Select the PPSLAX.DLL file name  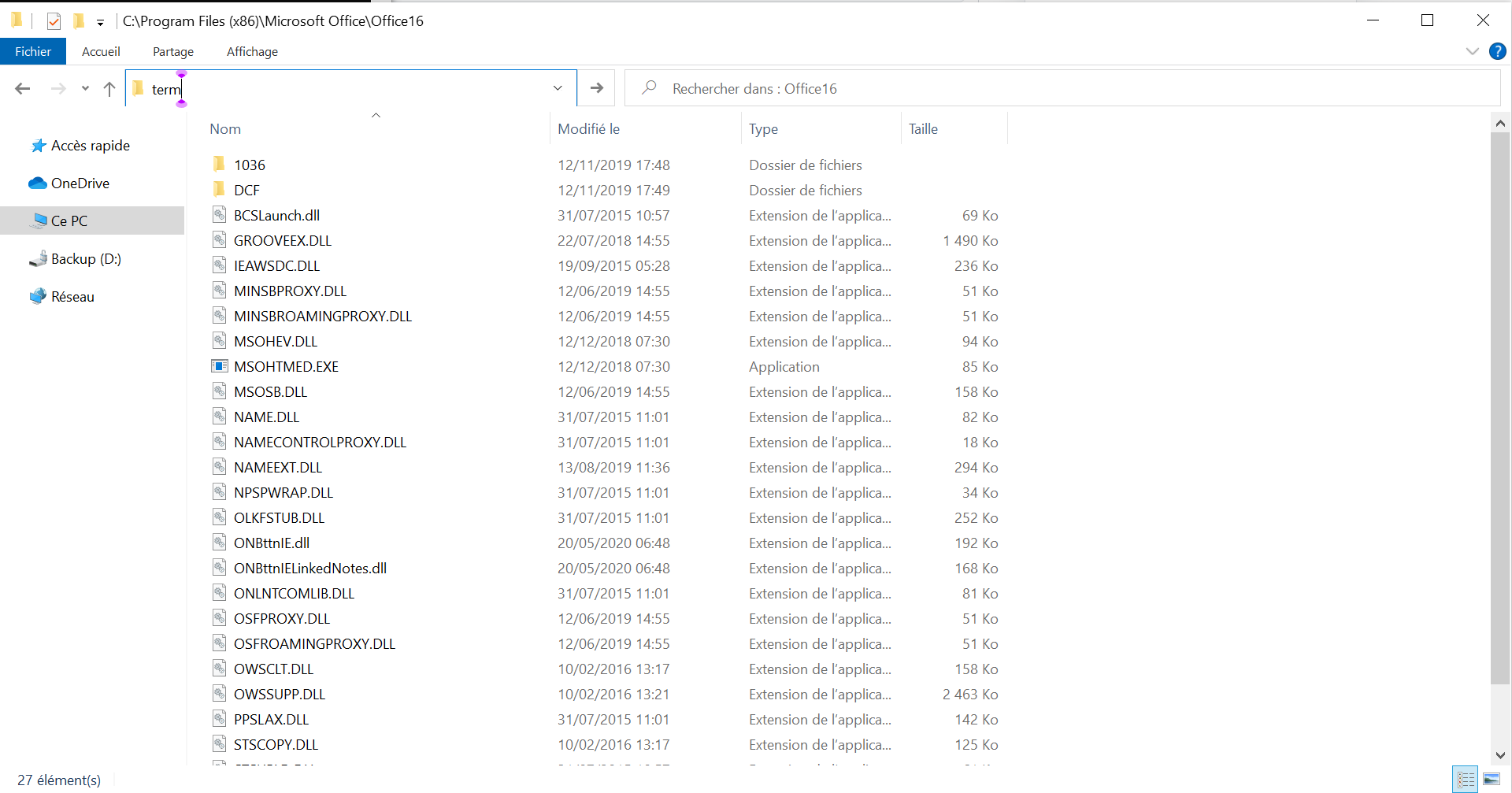pyautogui.click(x=271, y=720)
